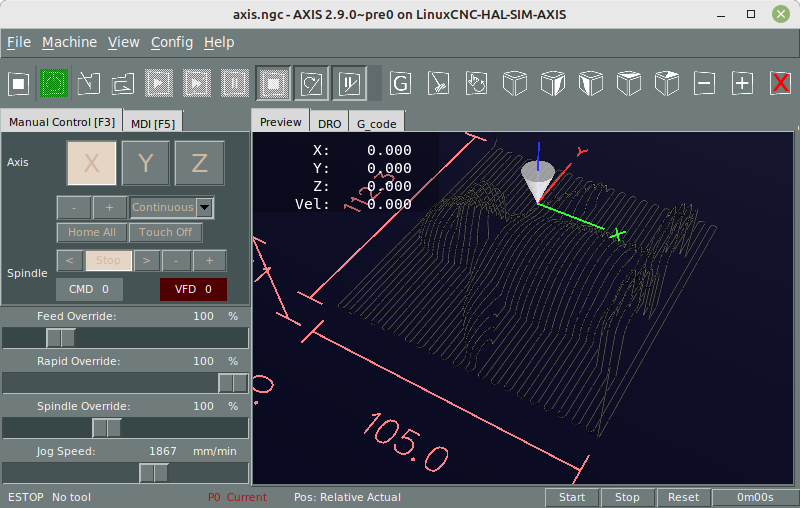This screenshot has height=508, width=800.
Task: Click the Home All button
Action: [92, 233]
